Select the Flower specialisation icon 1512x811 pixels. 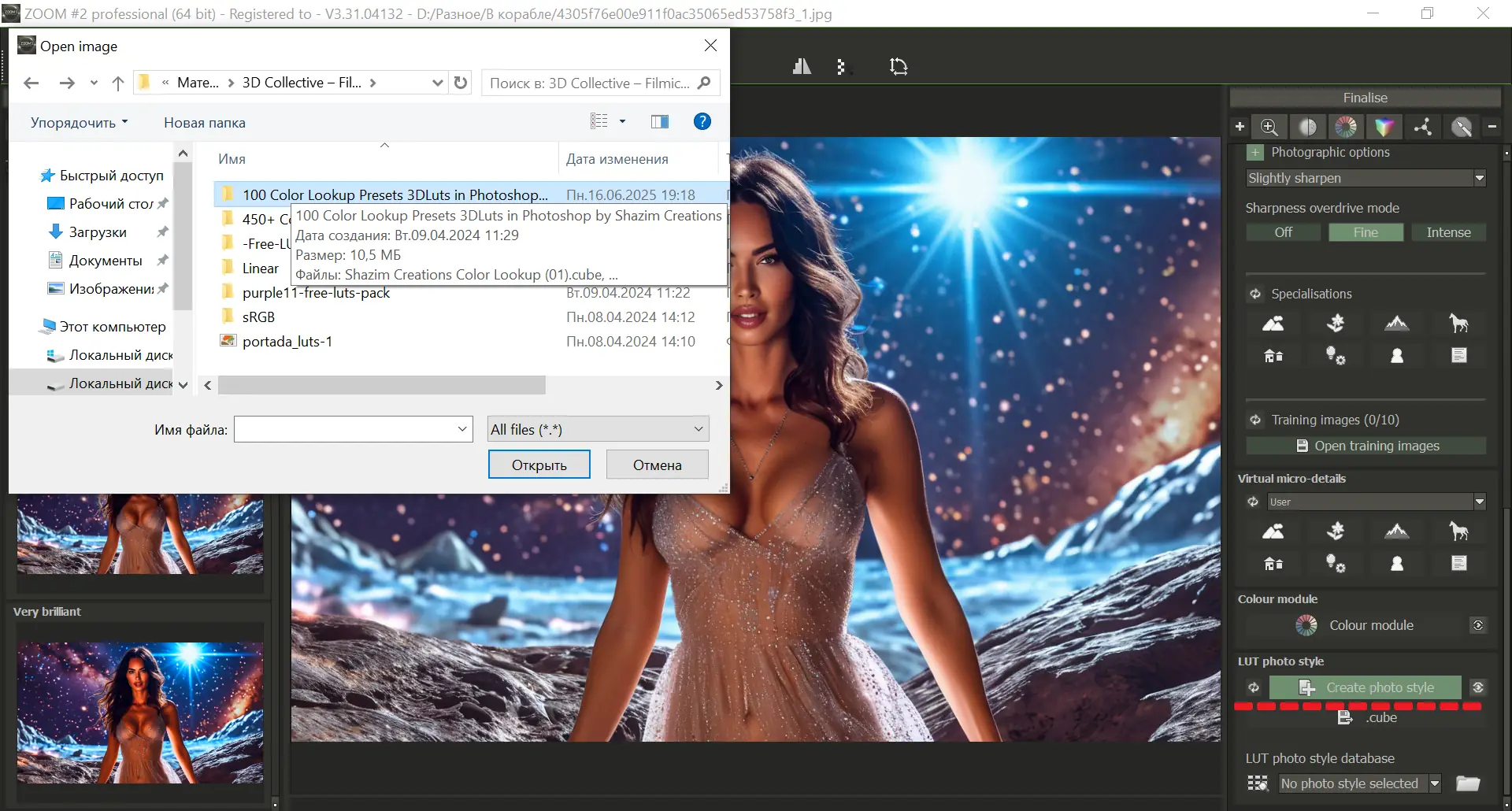1336,323
